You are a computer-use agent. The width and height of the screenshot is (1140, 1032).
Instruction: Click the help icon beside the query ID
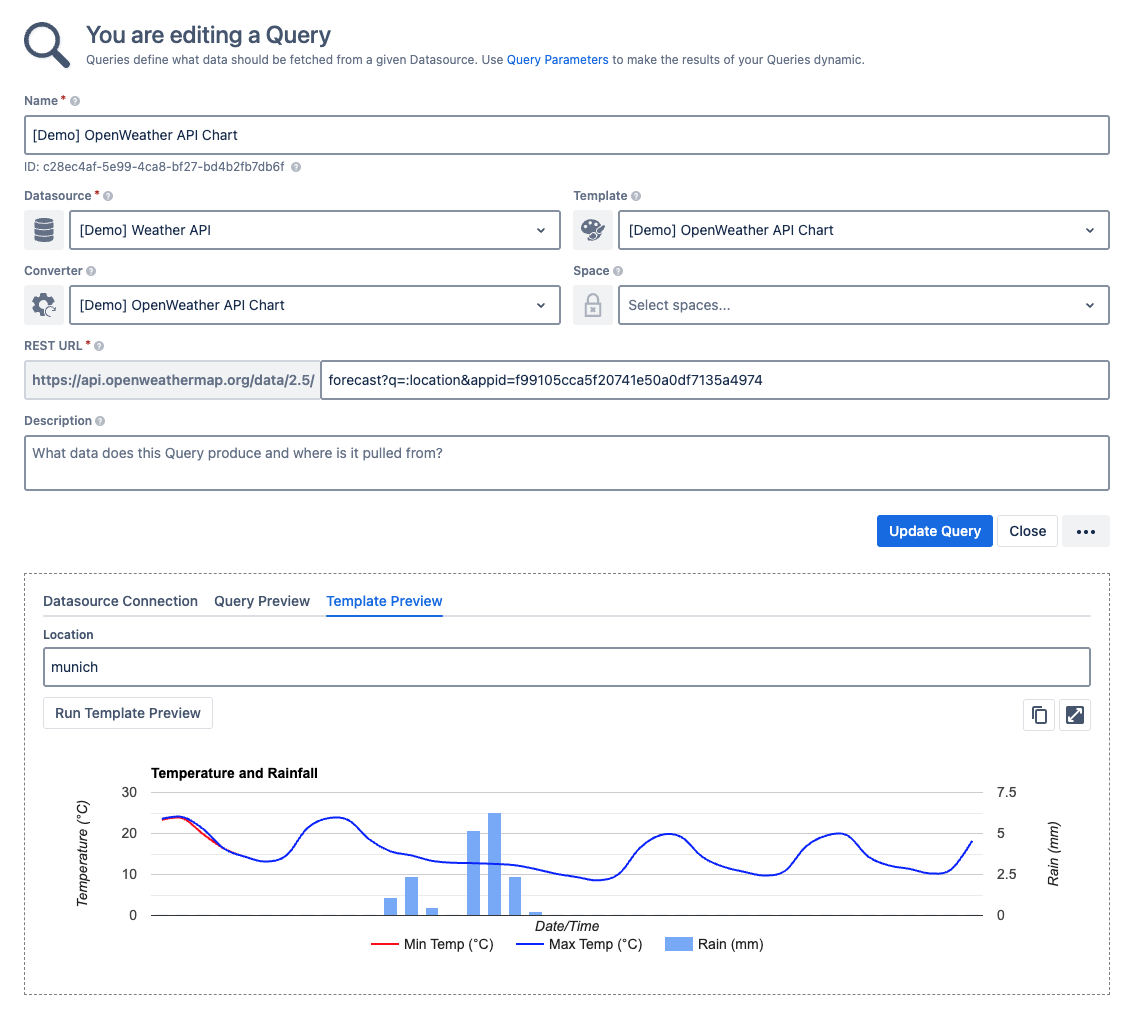tap(296, 167)
